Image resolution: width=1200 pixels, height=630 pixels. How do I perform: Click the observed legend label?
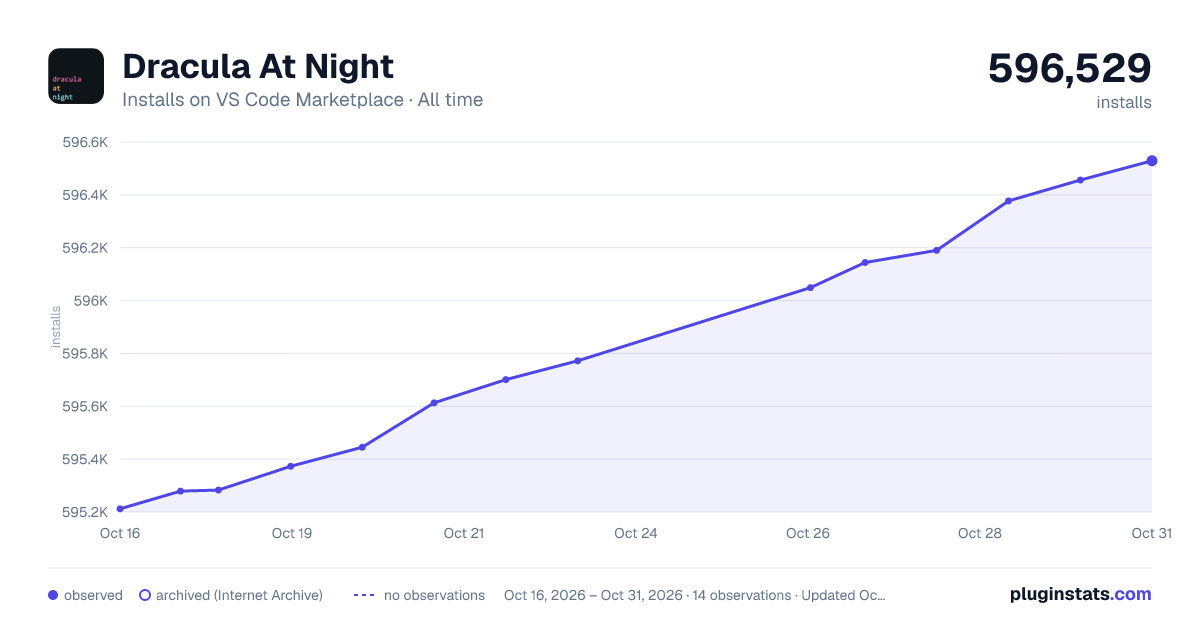[93, 595]
